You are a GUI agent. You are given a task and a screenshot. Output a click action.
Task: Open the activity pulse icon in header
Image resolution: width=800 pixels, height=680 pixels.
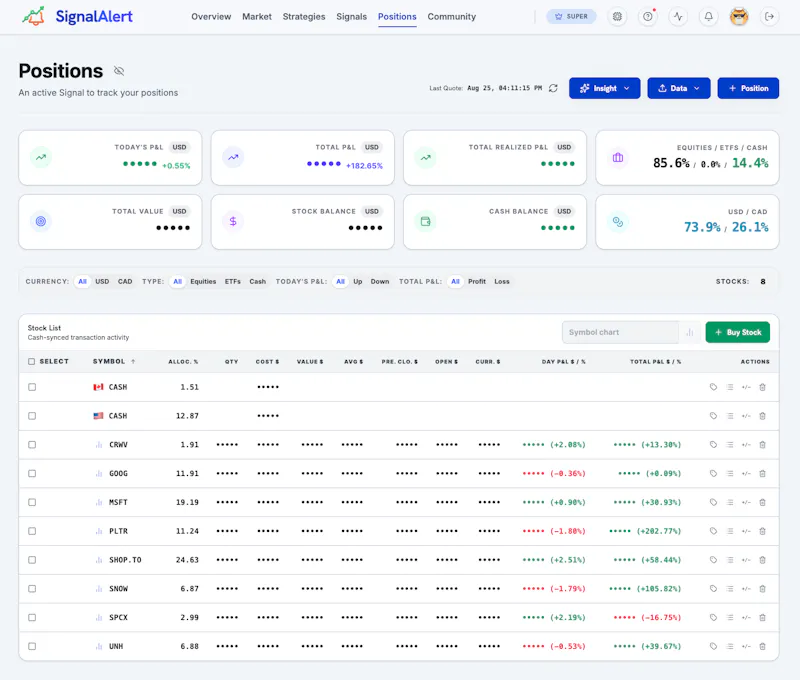point(678,16)
